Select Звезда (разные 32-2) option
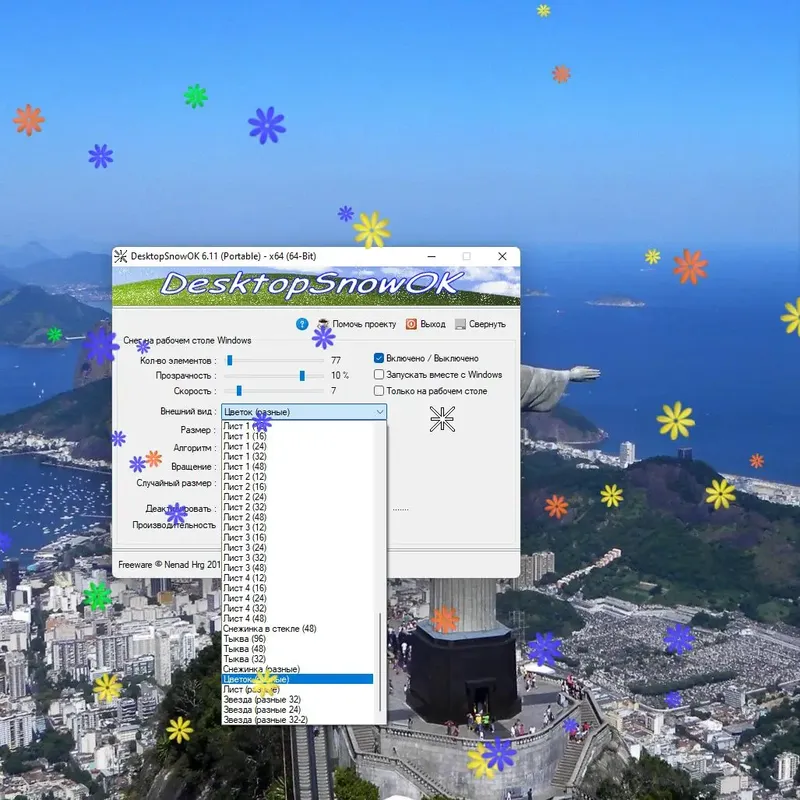 coord(297,720)
